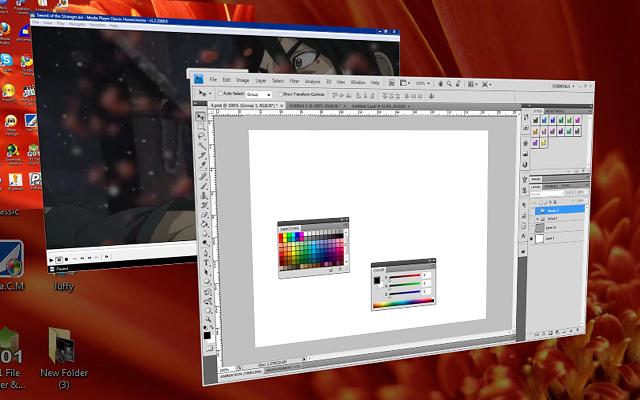Click the red swatch in Swatches panel
Image resolution: width=640 pixels, height=400 pixels.
coord(281,236)
